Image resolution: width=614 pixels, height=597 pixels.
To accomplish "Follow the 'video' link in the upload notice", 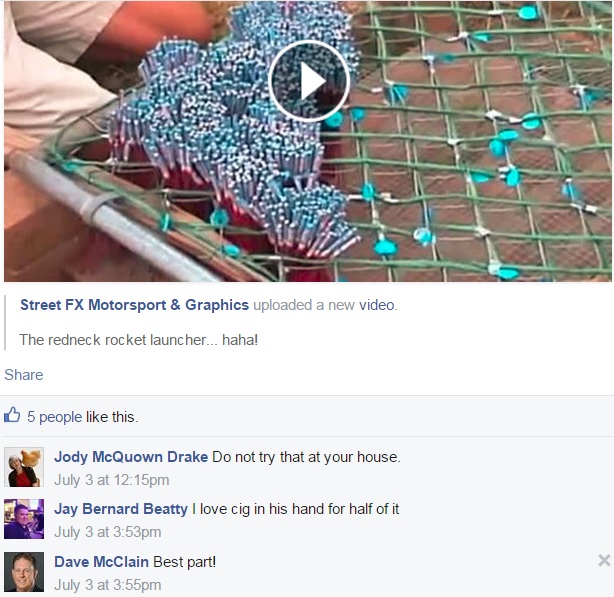I will pos(376,305).
